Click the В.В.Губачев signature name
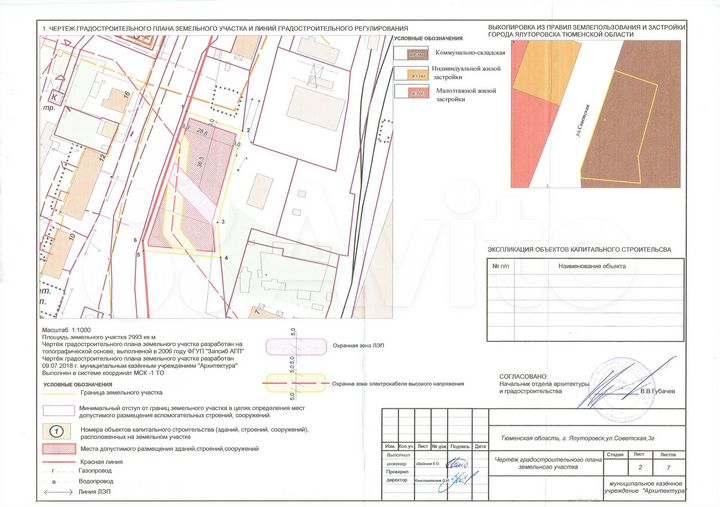Viewport: 720px width, 507px height. click(658, 391)
